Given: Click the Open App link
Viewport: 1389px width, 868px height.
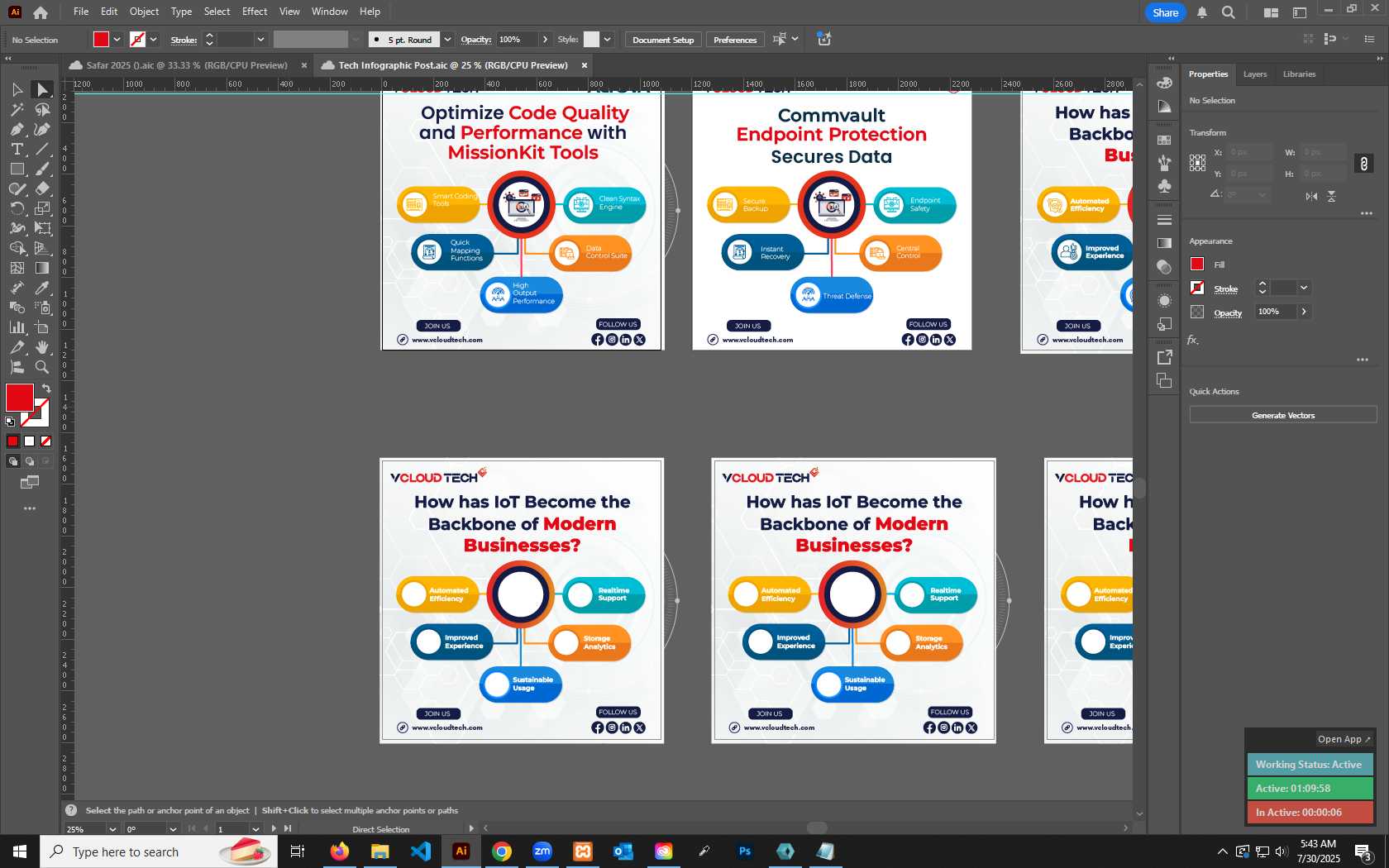Looking at the screenshot, I should pos(1344,739).
